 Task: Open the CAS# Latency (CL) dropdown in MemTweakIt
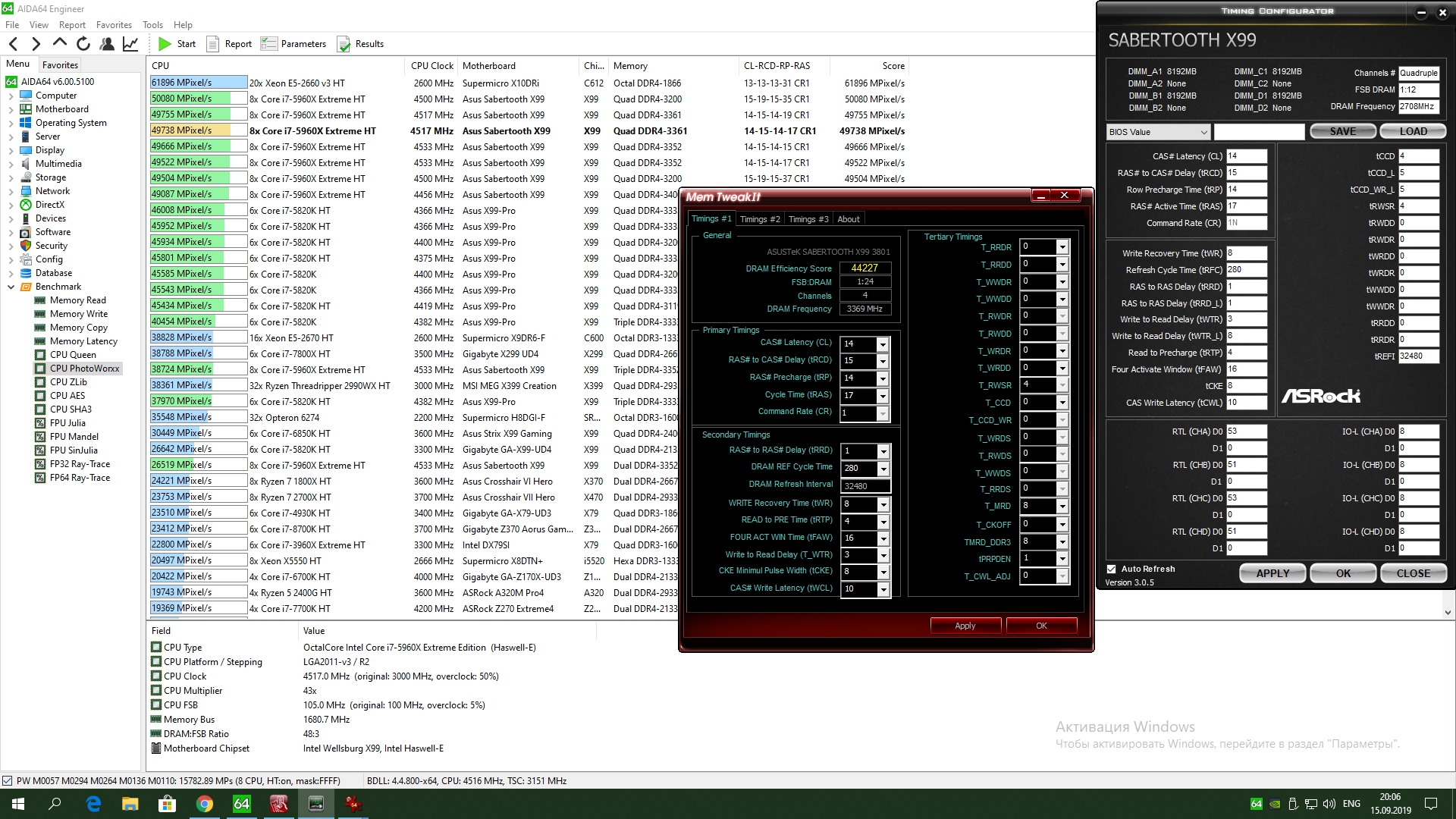(883, 344)
